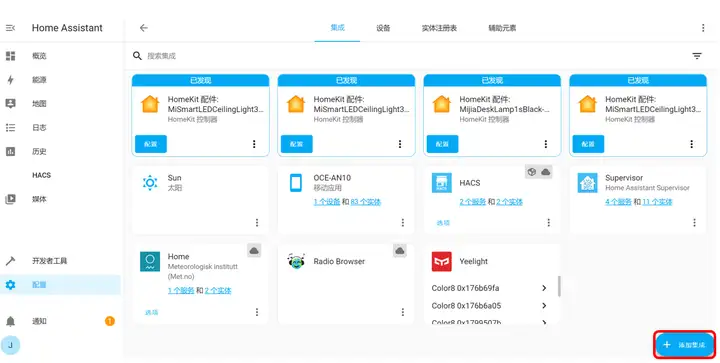Screen dimensions: 720x363
Task: Open Developer Tools hammer icon
Action: click(x=10, y=261)
